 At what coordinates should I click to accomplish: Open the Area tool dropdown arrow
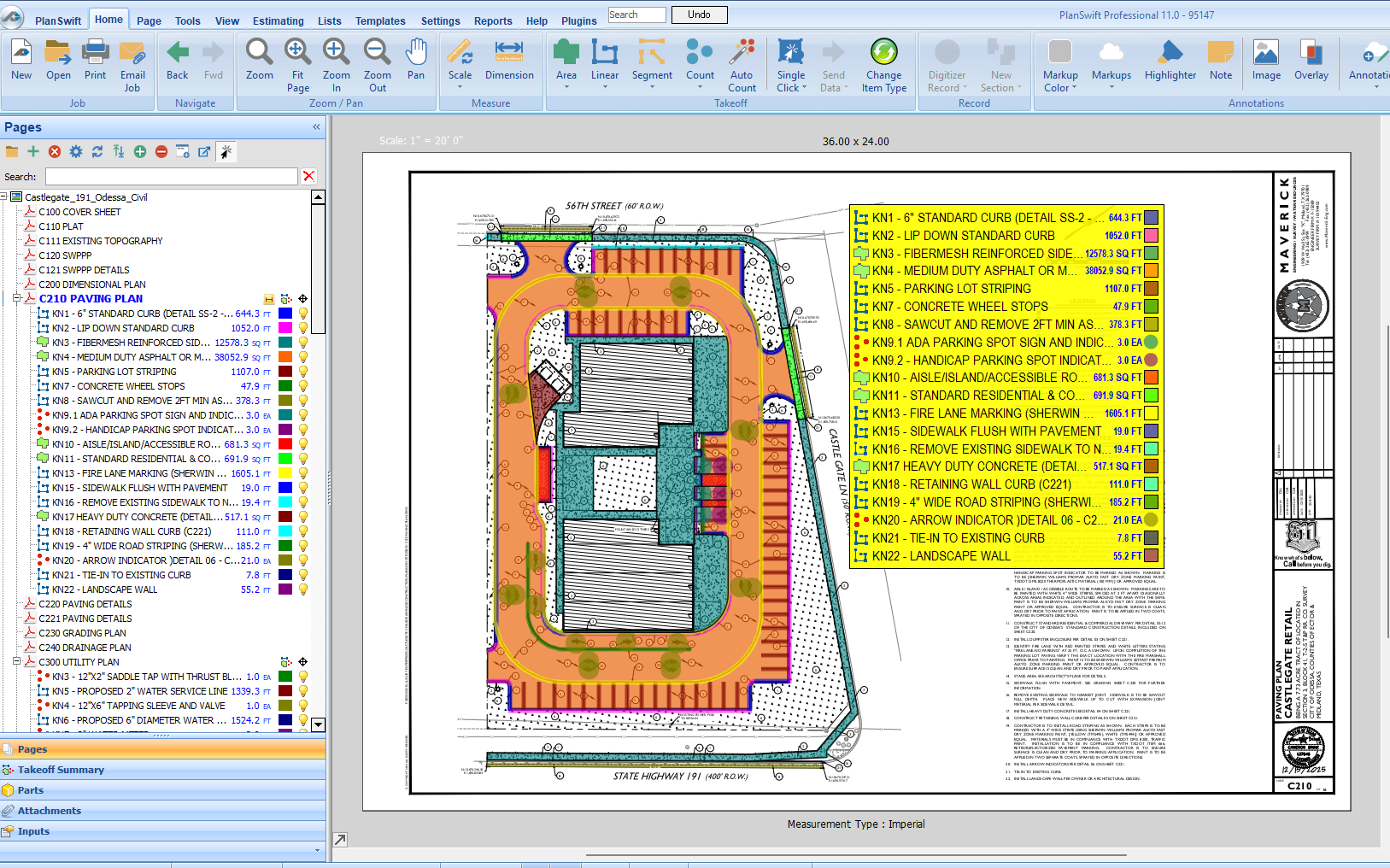click(566, 87)
